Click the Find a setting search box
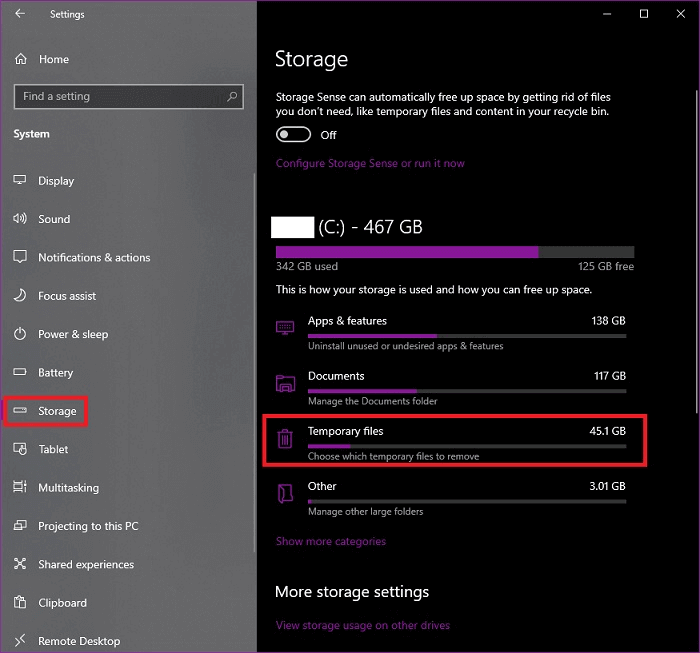The image size is (700, 653). click(118, 96)
